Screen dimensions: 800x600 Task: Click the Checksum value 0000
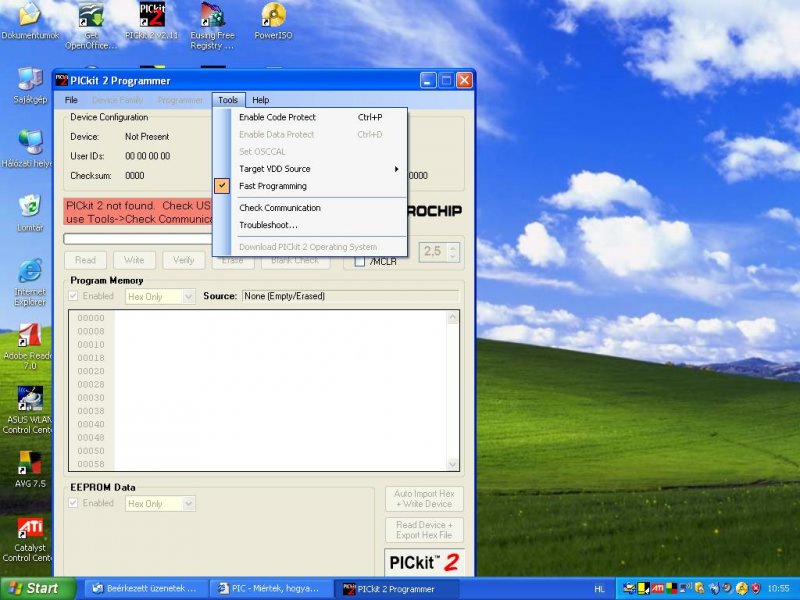pos(135,176)
